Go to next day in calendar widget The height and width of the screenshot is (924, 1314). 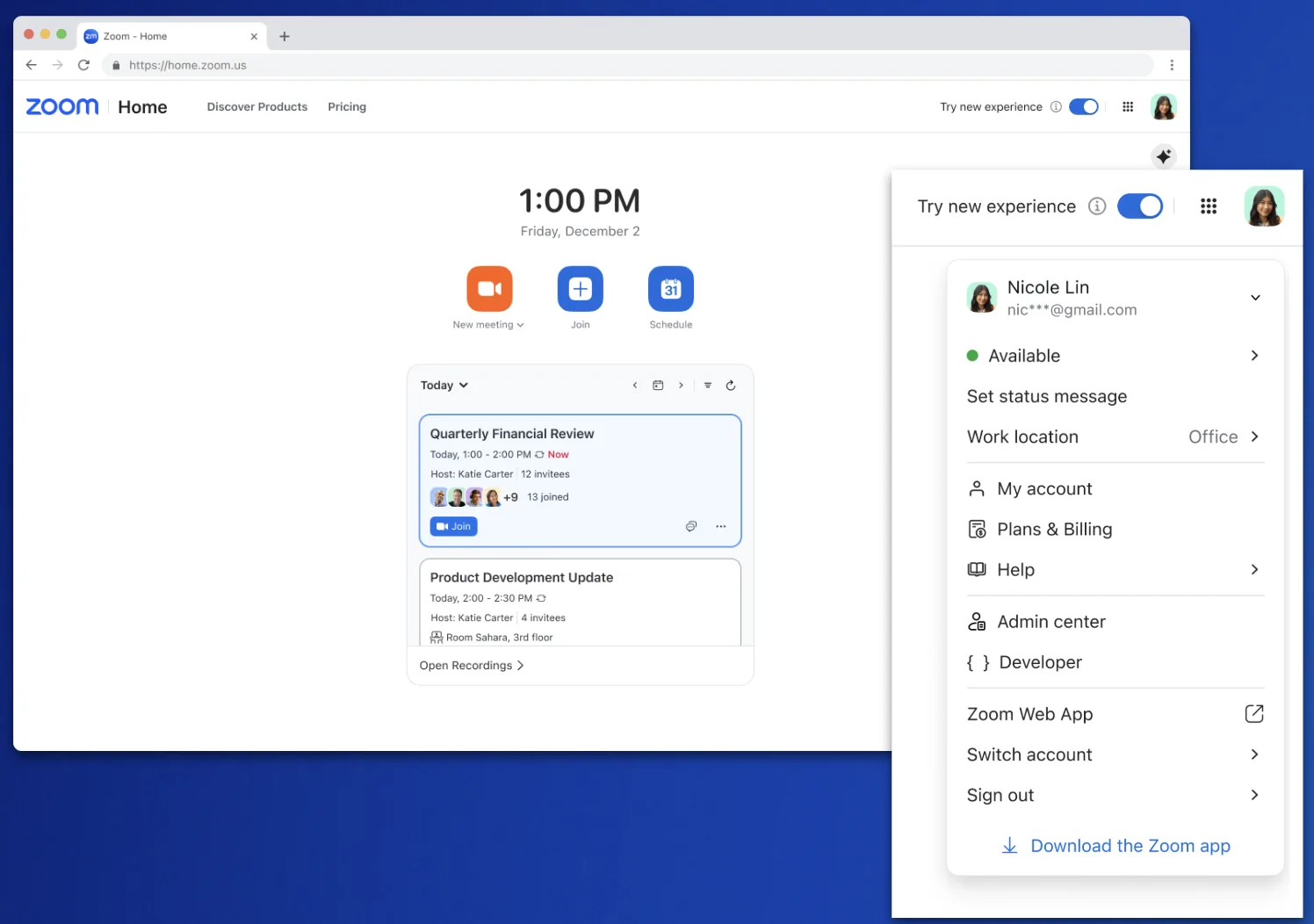click(681, 386)
